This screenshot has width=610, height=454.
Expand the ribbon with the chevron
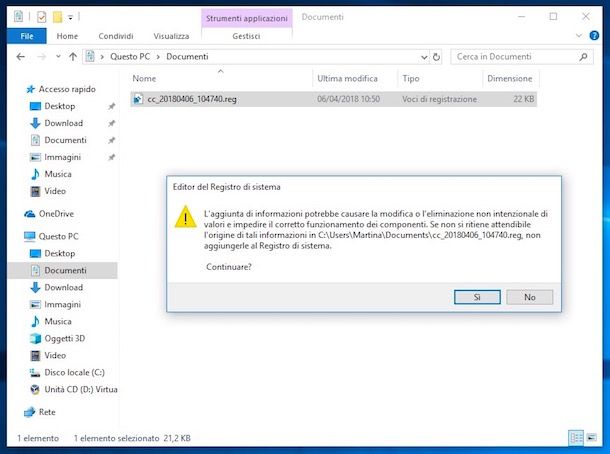578,36
